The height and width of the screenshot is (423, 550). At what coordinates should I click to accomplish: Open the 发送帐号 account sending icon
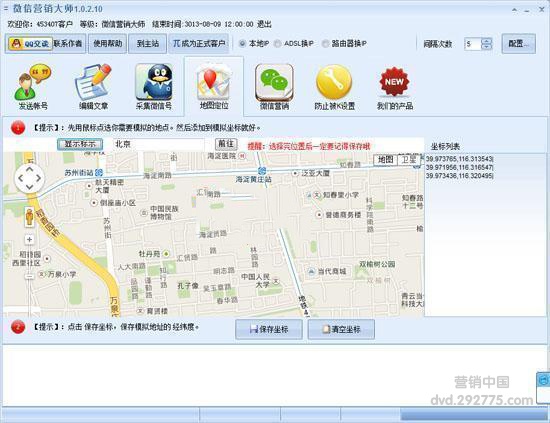[33, 87]
